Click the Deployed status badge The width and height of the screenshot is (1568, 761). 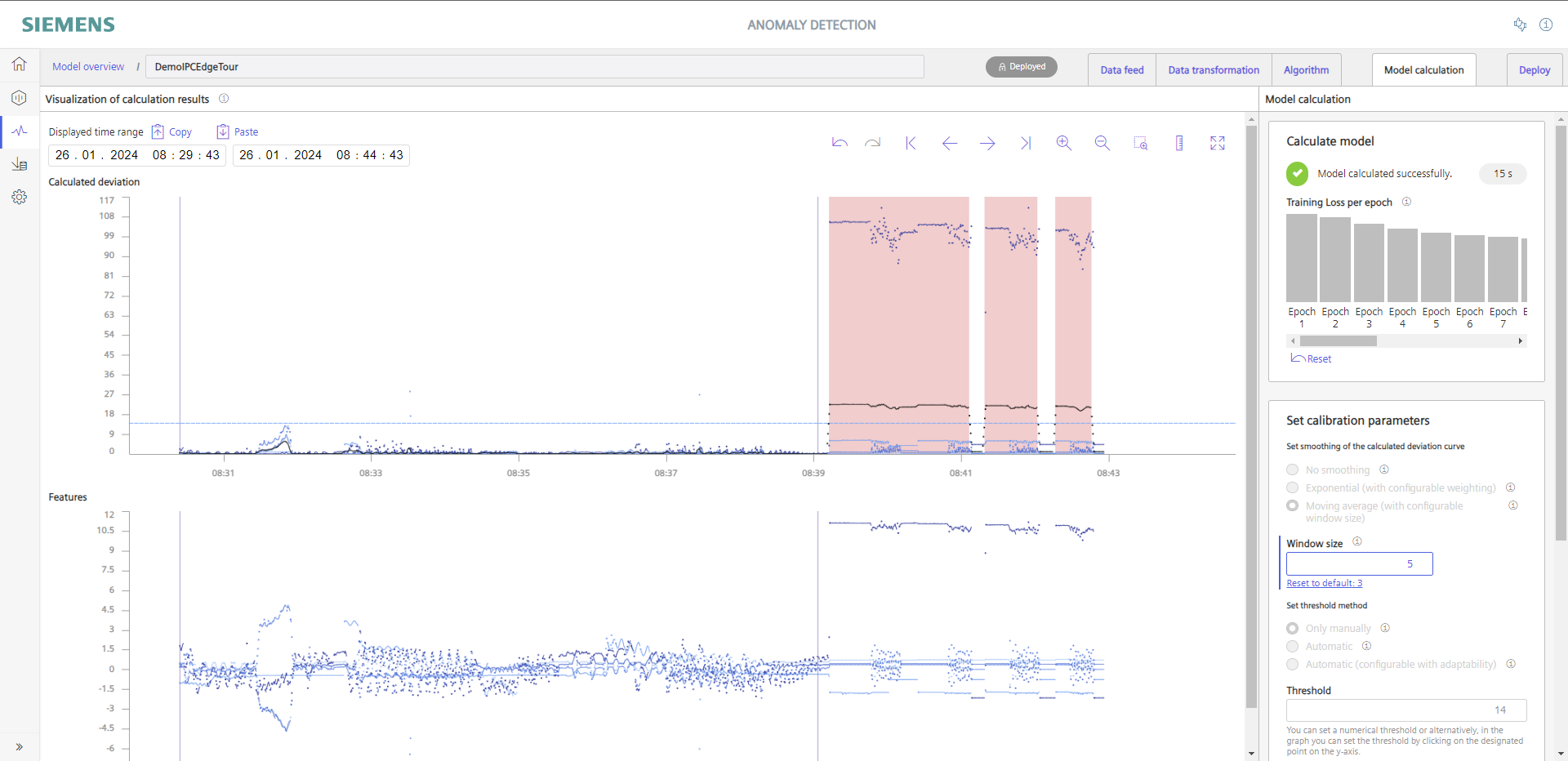tap(1022, 67)
